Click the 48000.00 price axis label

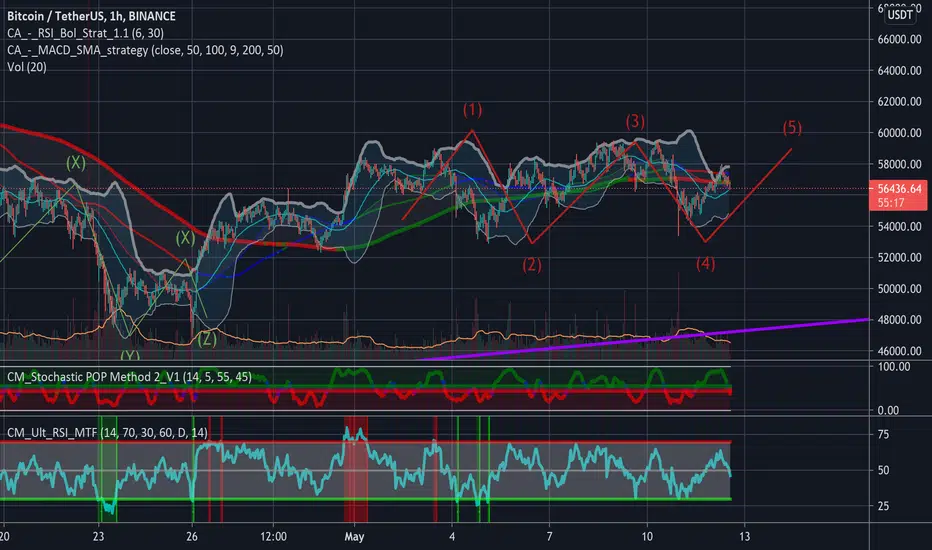point(899,320)
